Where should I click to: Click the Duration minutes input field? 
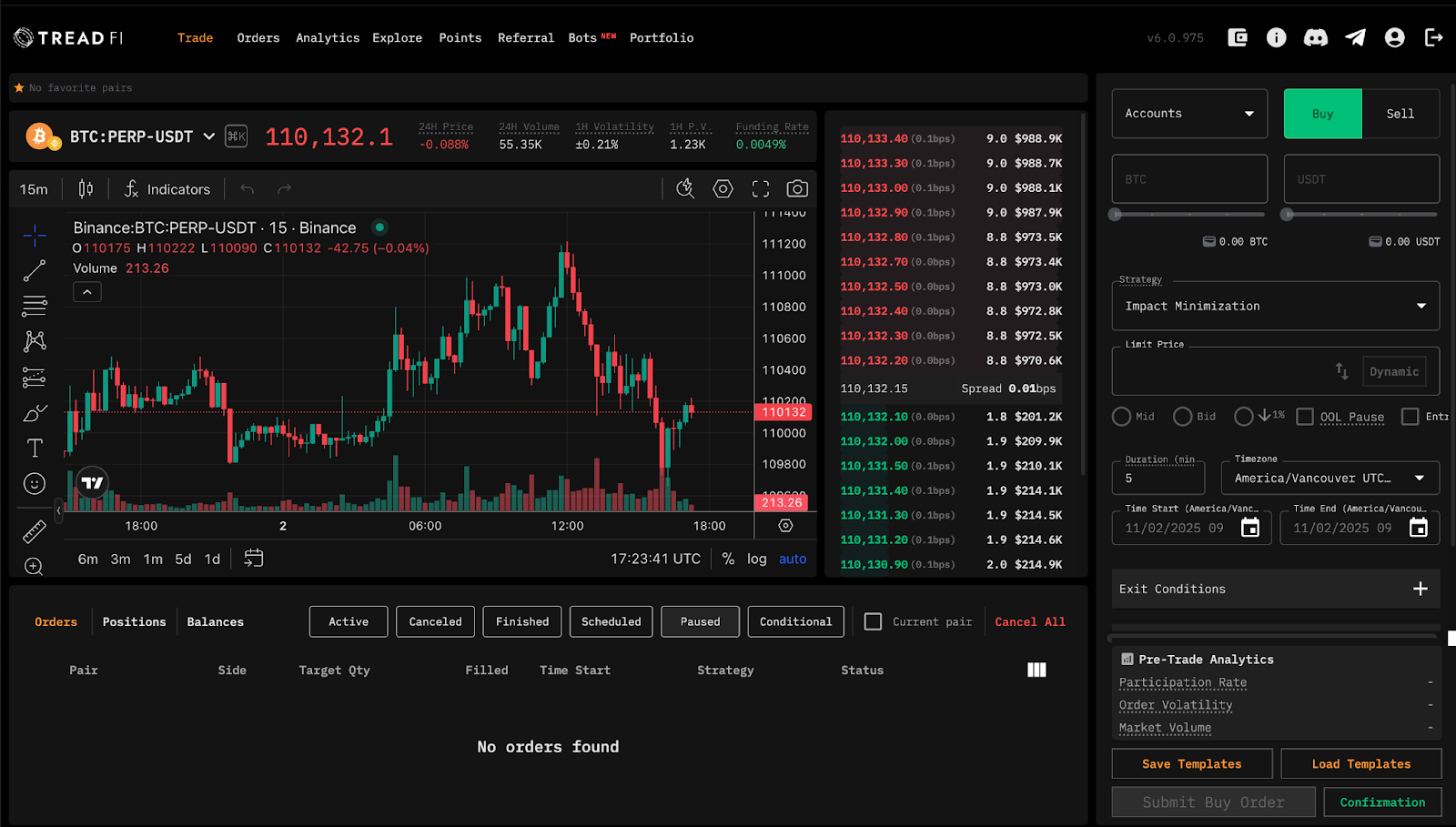pos(1158,478)
